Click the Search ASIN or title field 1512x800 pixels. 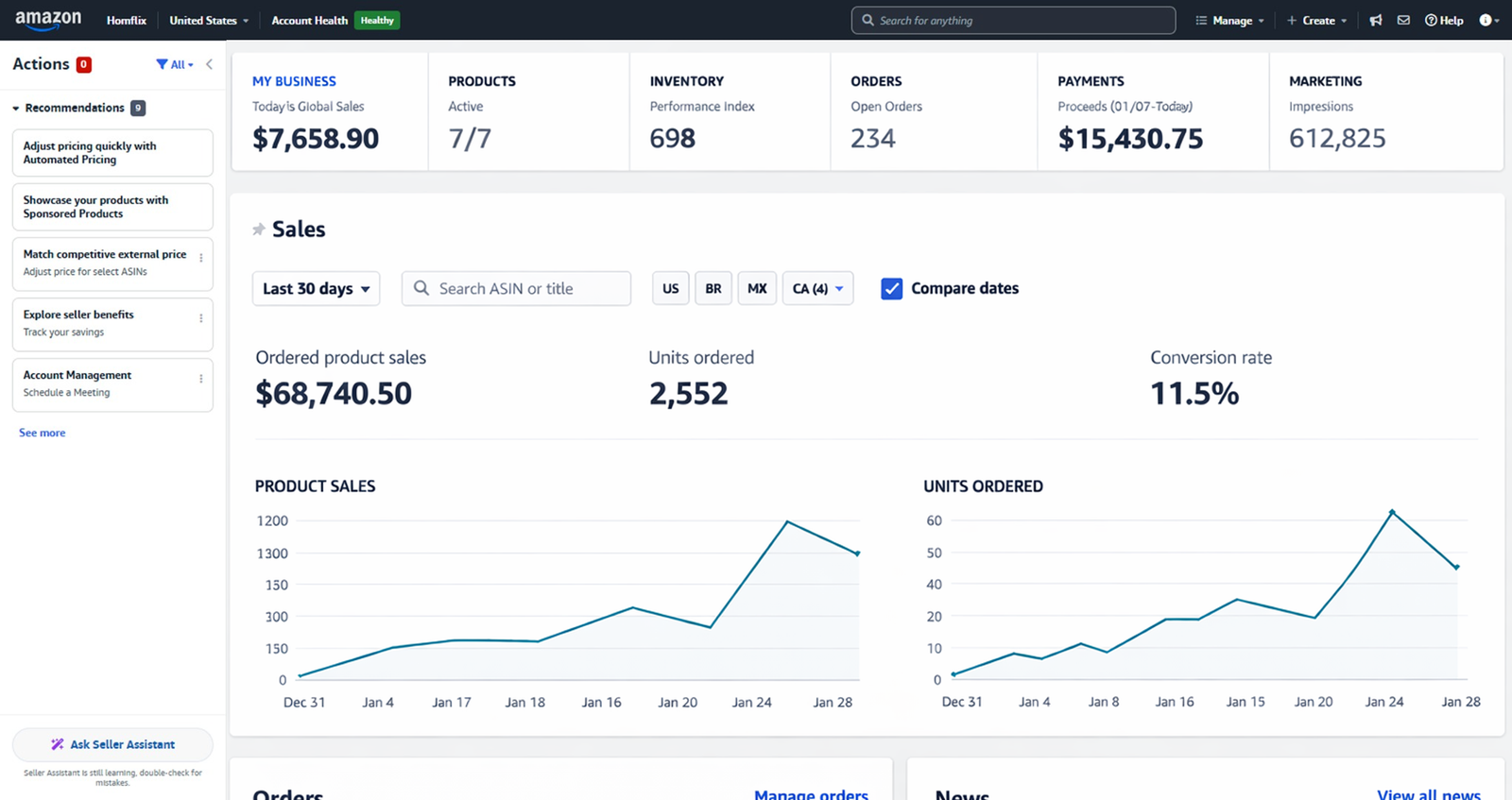click(x=516, y=289)
